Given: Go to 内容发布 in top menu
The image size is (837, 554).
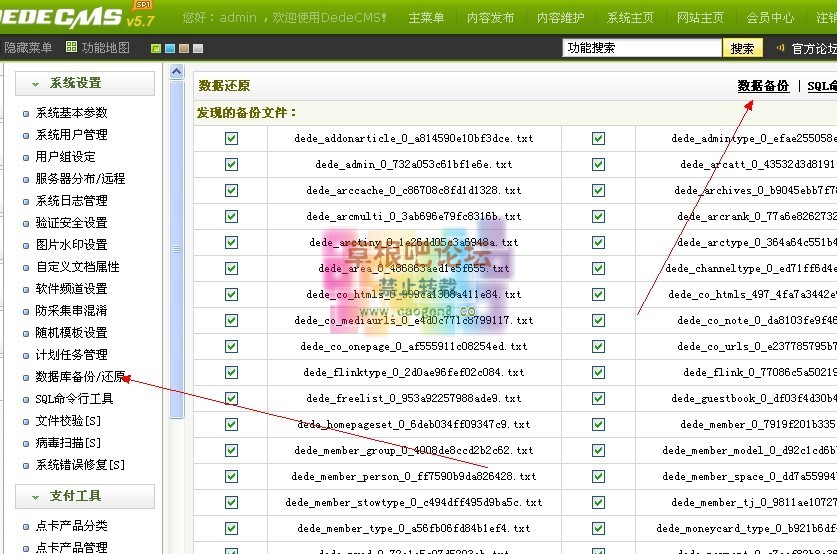Looking at the screenshot, I should tap(491, 18).
